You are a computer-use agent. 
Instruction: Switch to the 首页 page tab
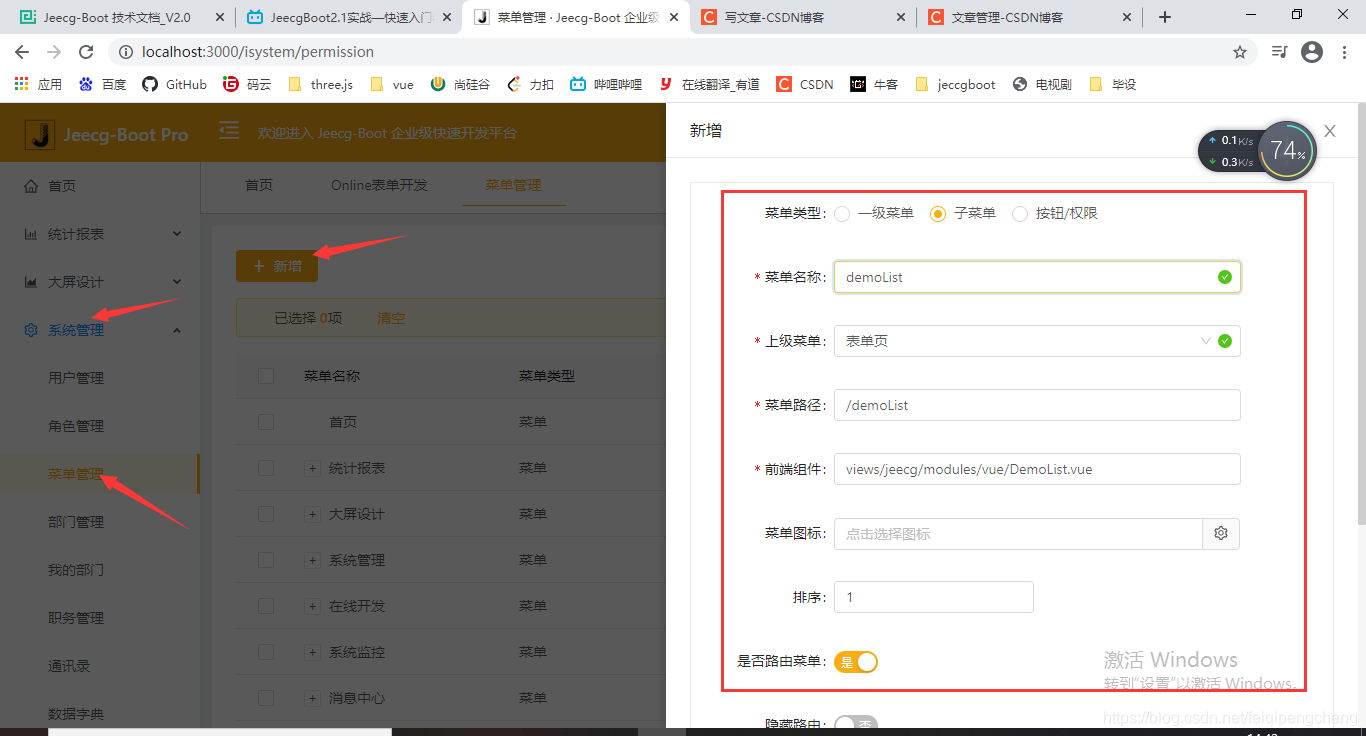coord(259,185)
